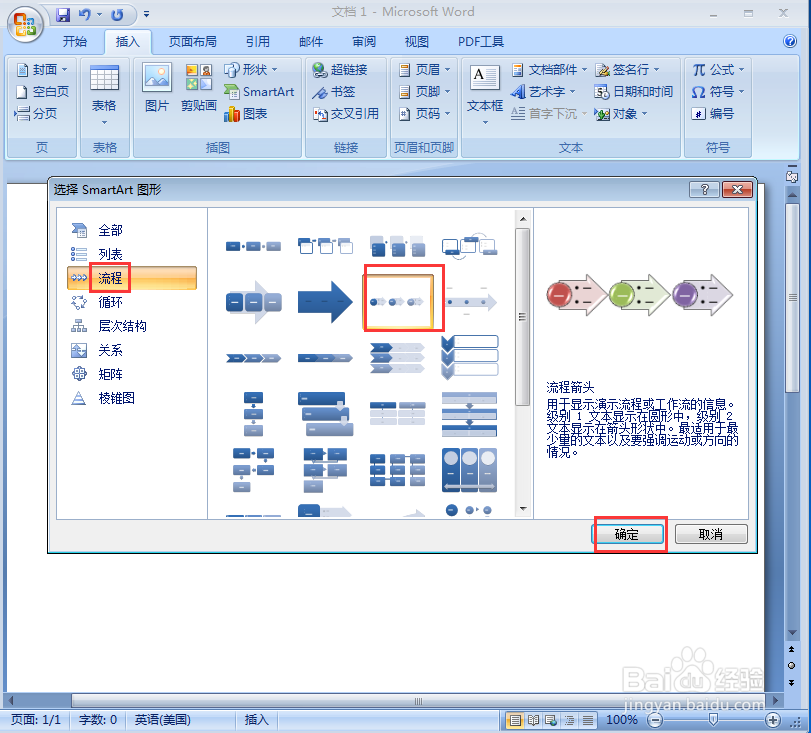The image size is (811, 733).
Task: Add a bookmark (书签)
Action: coord(334,92)
